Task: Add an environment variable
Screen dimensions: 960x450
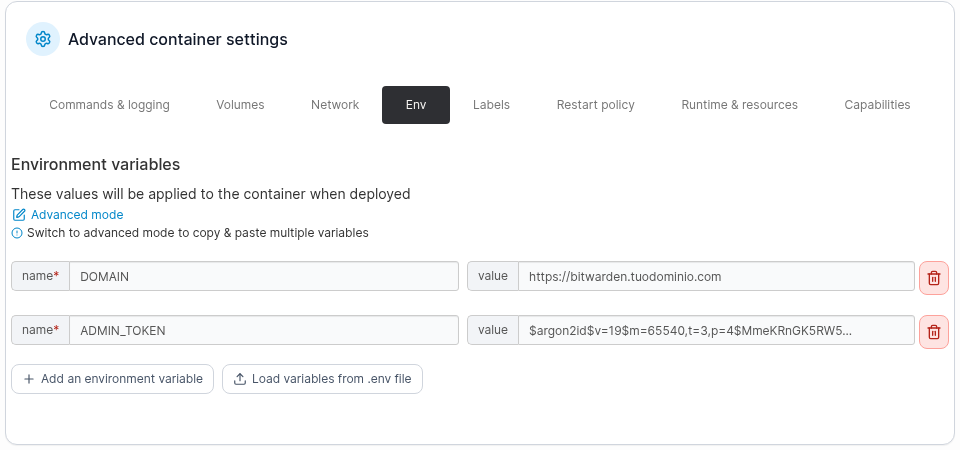Action: point(113,379)
